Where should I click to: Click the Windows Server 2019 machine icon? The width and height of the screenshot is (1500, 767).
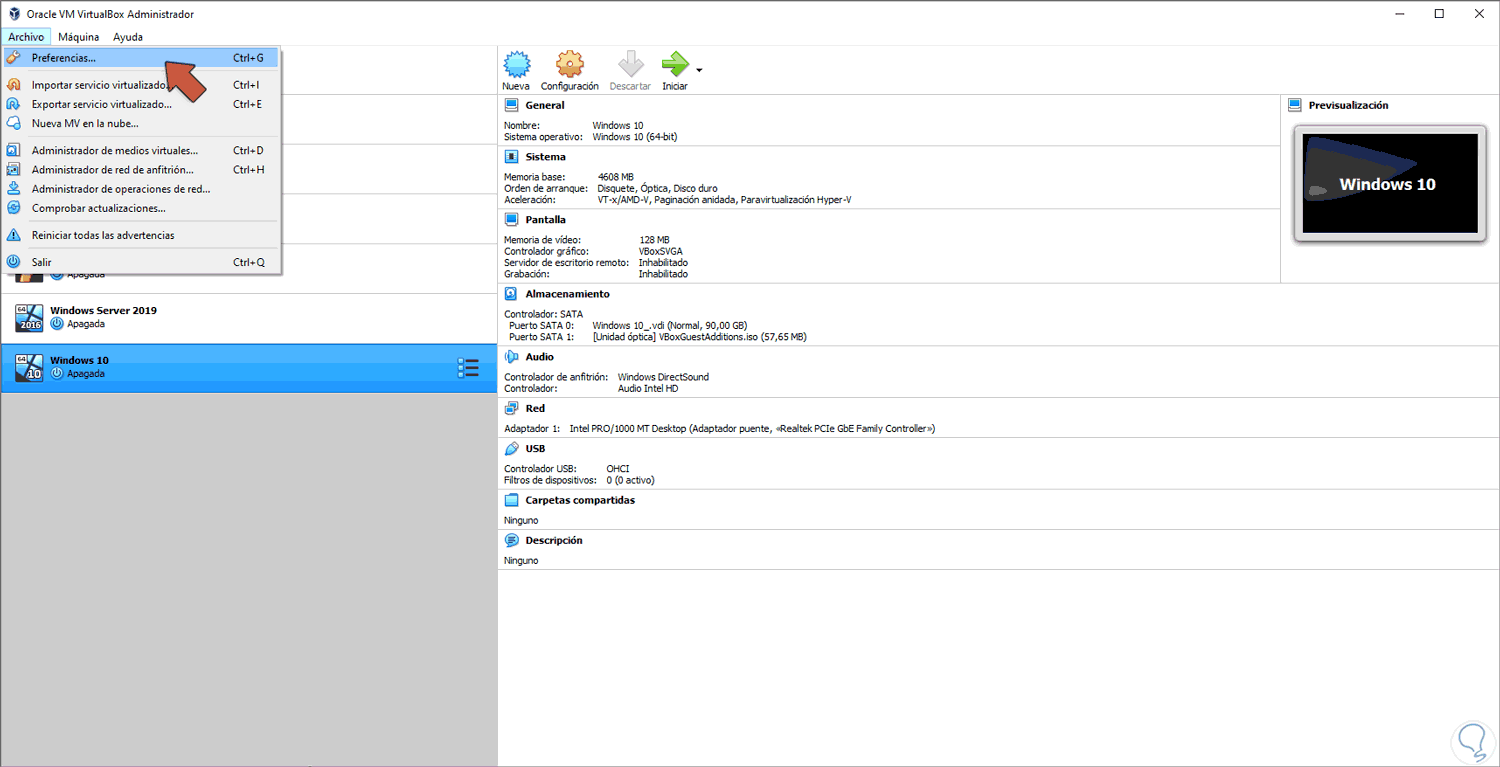(x=29, y=318)
